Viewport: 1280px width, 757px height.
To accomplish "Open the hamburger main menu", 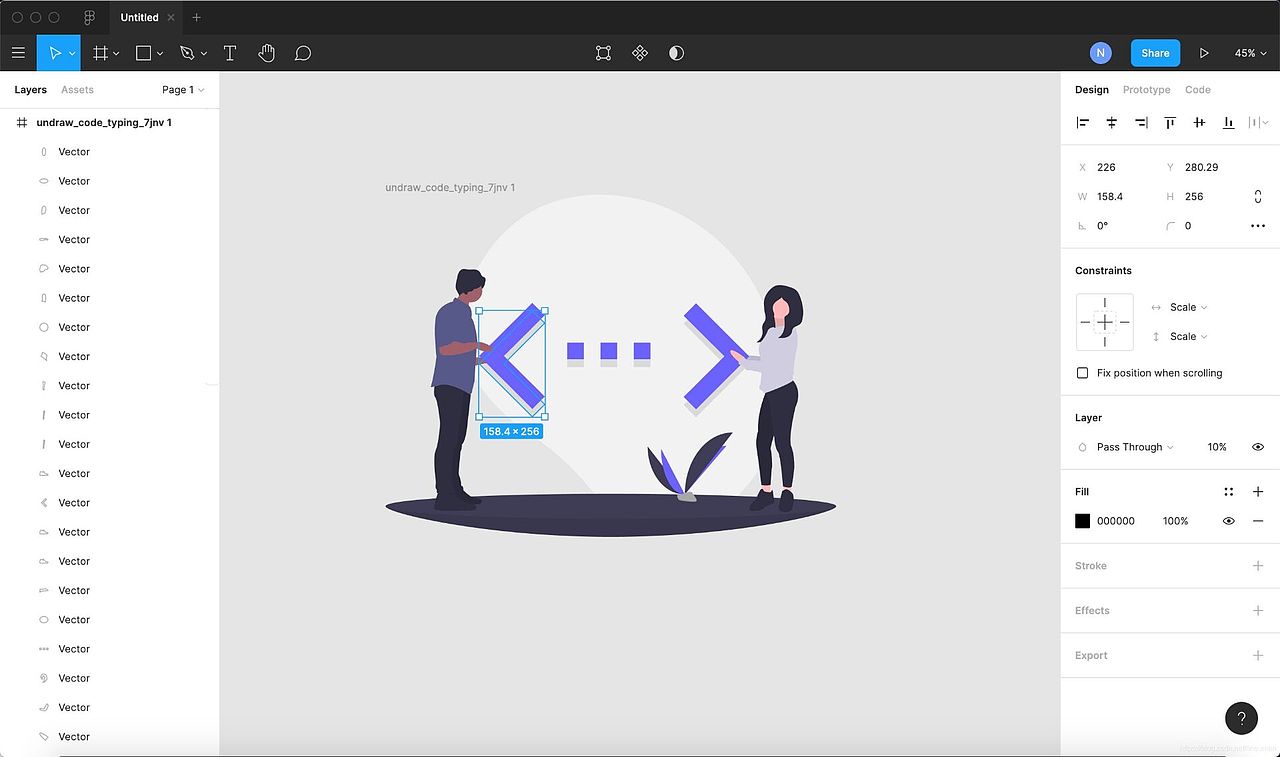I will [18, 53].
